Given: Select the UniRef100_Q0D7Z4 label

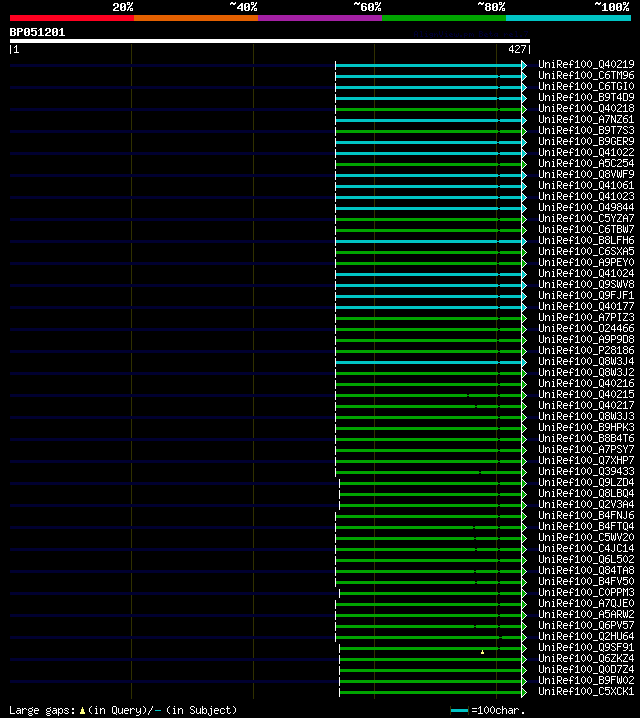Looking at the screenshot, I should [x=586, y=669].
